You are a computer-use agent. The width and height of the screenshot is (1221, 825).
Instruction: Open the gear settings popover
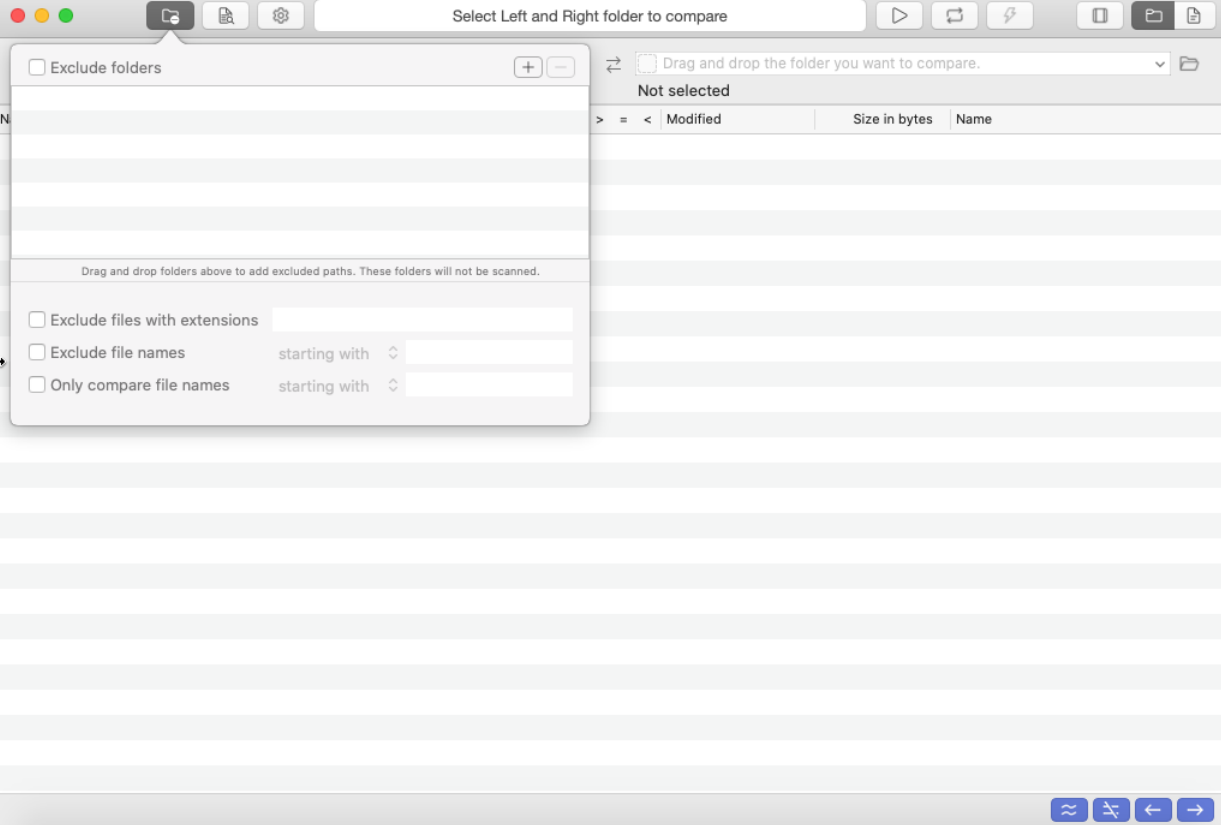coord(281,16)
